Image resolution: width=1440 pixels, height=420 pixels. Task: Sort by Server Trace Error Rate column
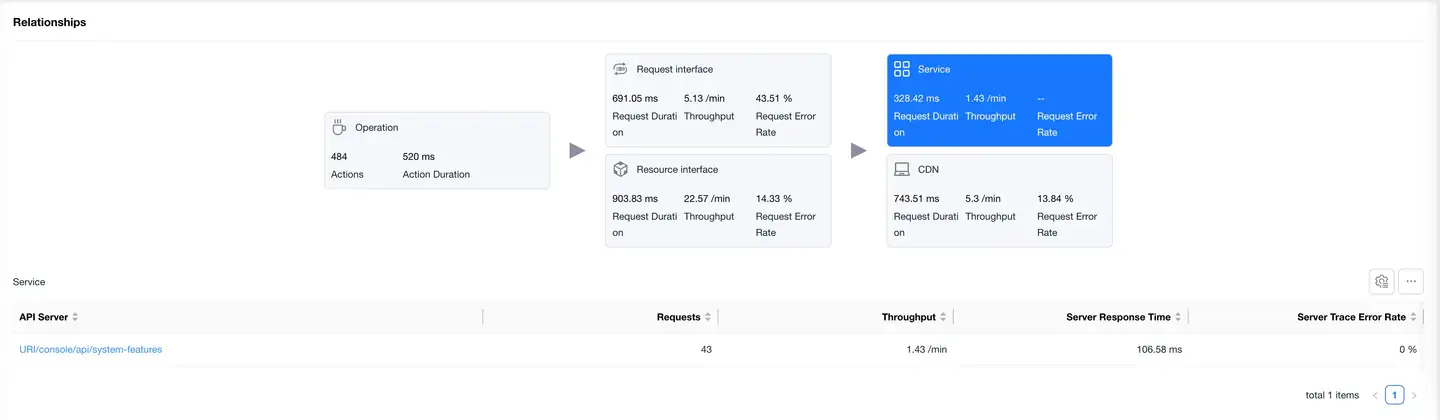1414,317
